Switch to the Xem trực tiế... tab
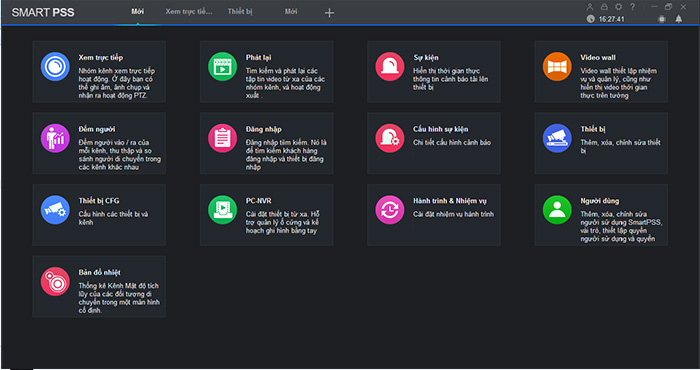The width and height of the screenshot is (700, 370). coord(189,12)
